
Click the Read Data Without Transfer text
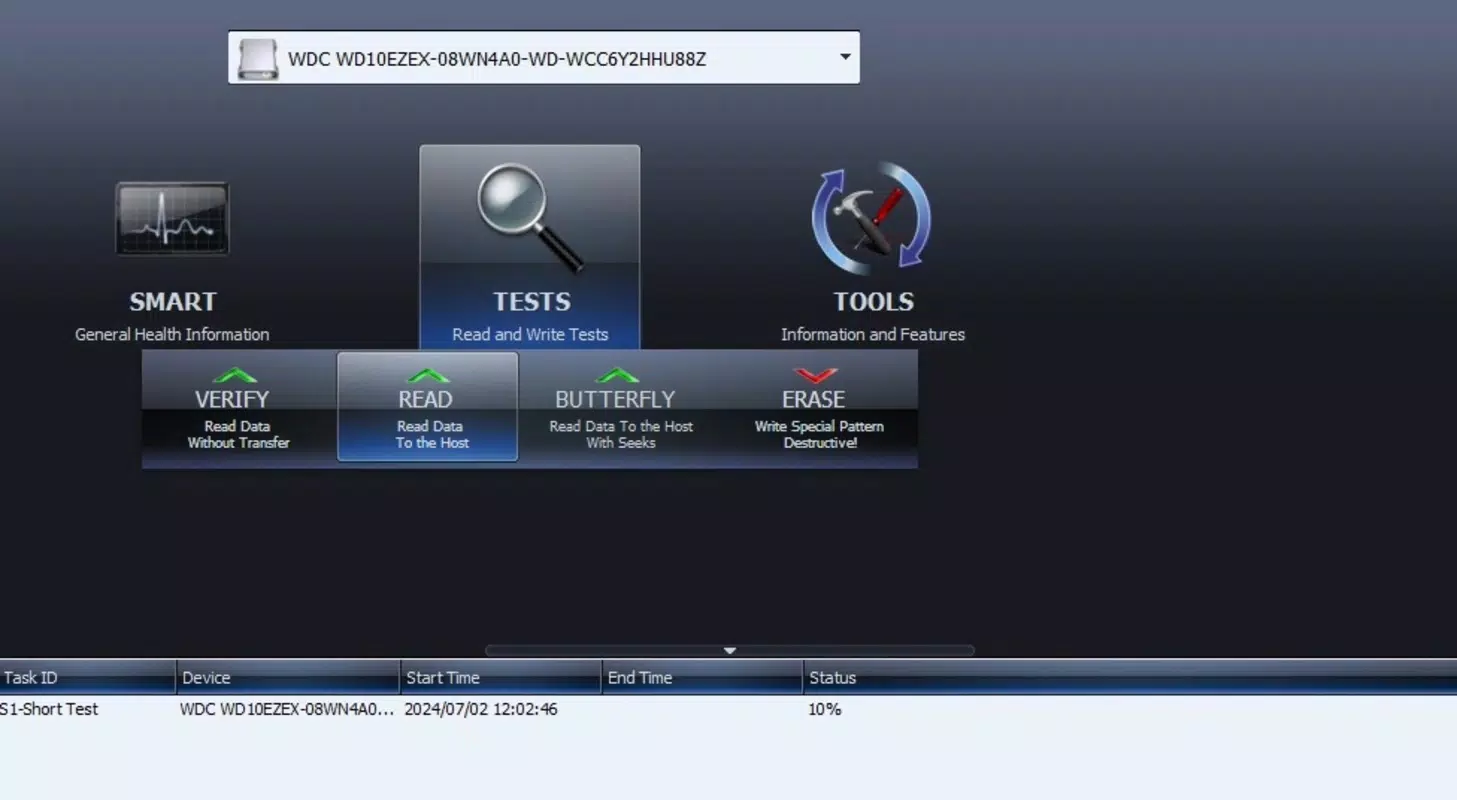click(x=238, y=434)
